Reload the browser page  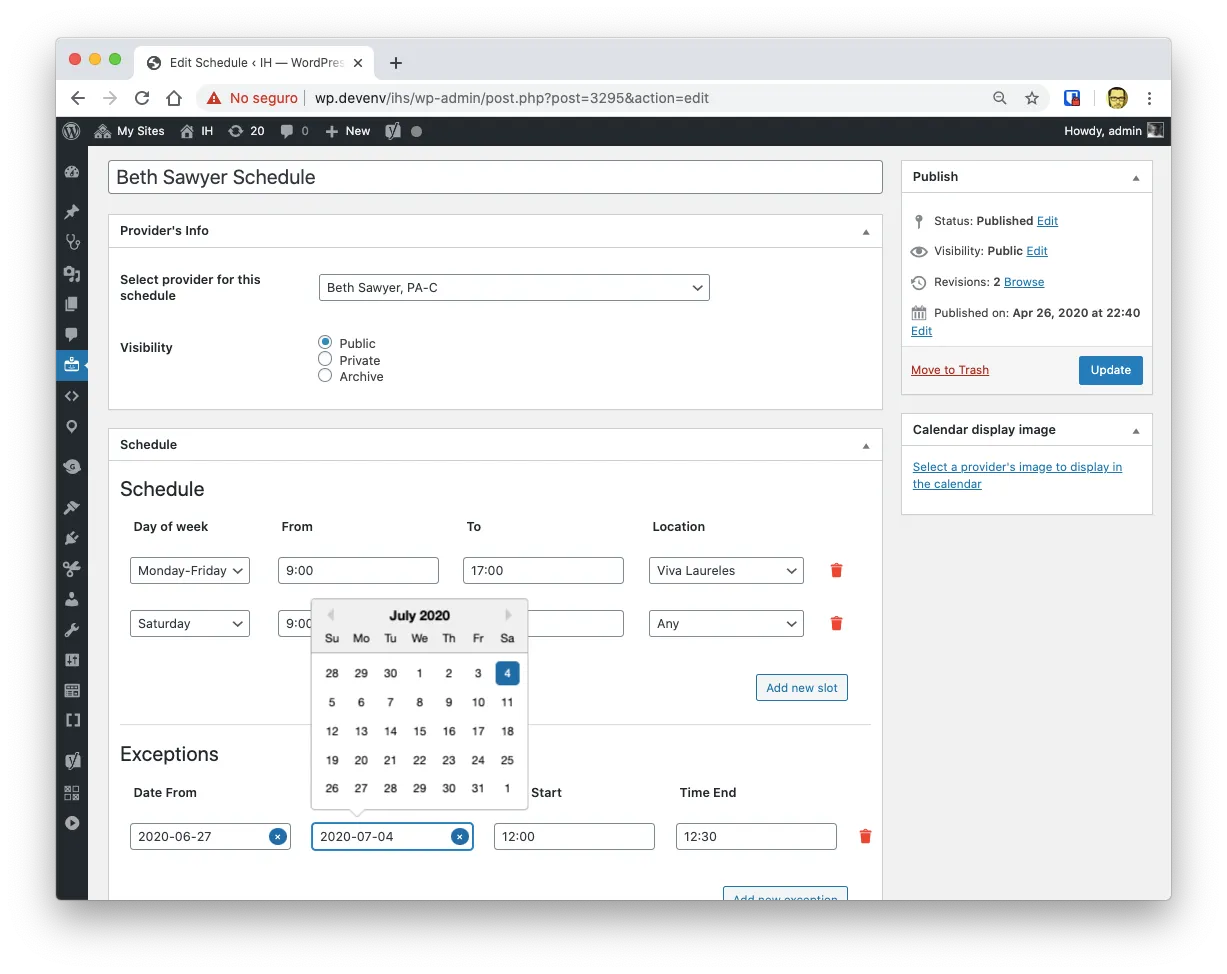tap(142, 98)
